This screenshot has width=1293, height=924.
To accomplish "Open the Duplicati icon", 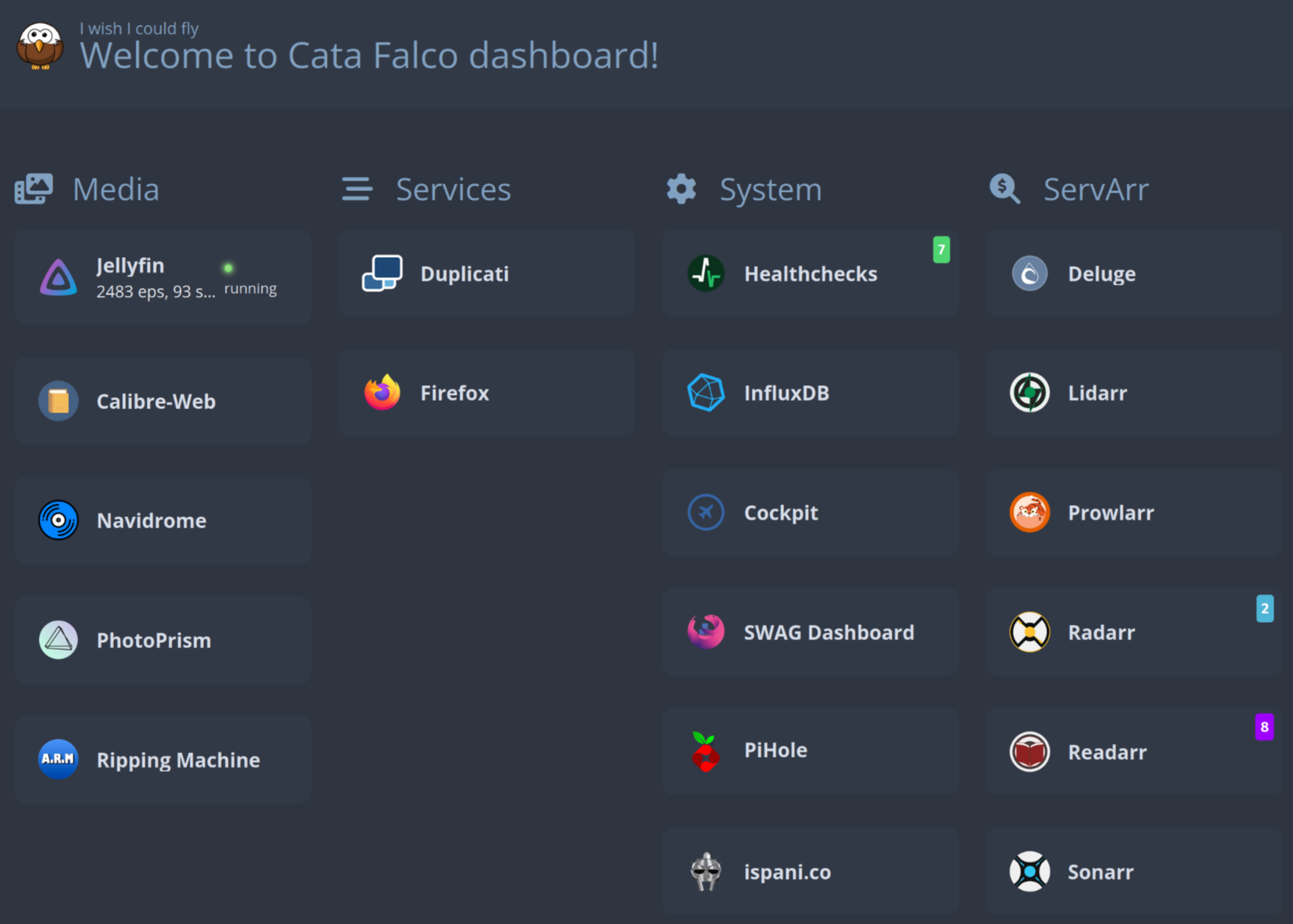I will click(382, 274).
